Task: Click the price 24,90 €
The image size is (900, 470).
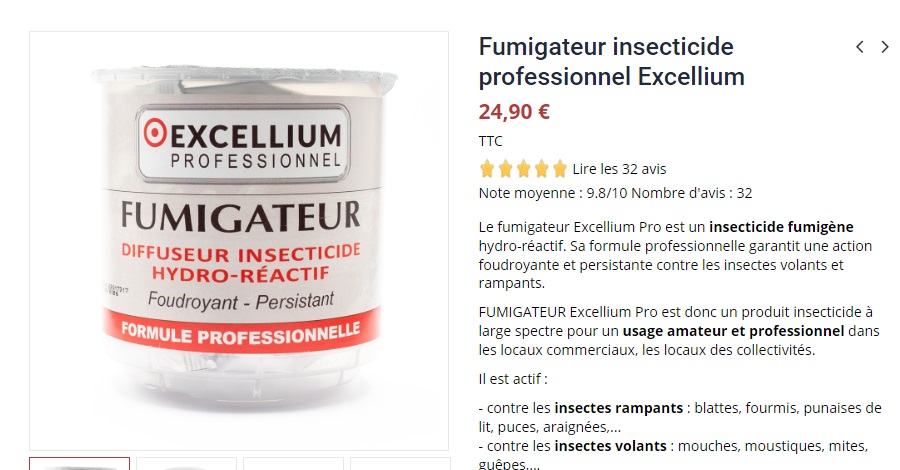Action: tap(514, 111)
